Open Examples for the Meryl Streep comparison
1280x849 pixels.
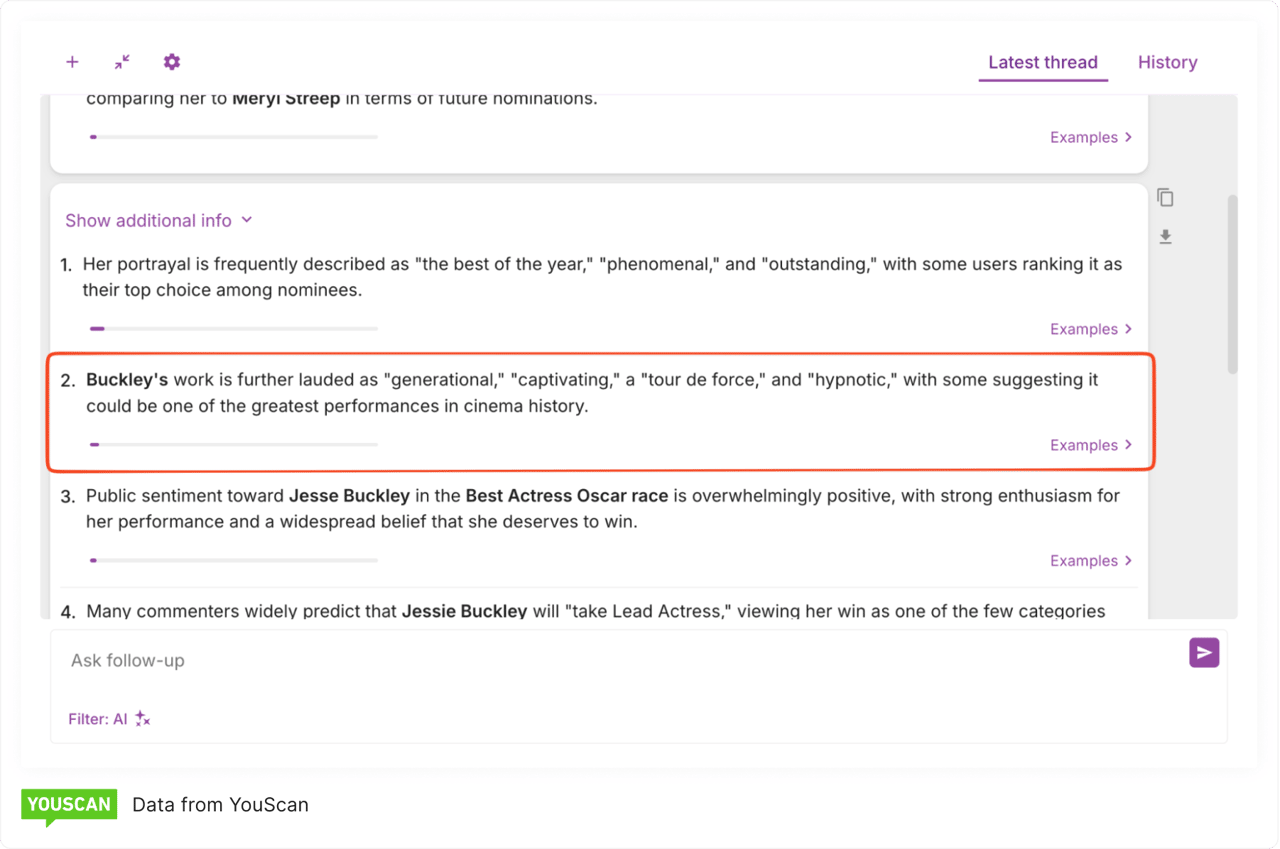tap(1090, 138)
